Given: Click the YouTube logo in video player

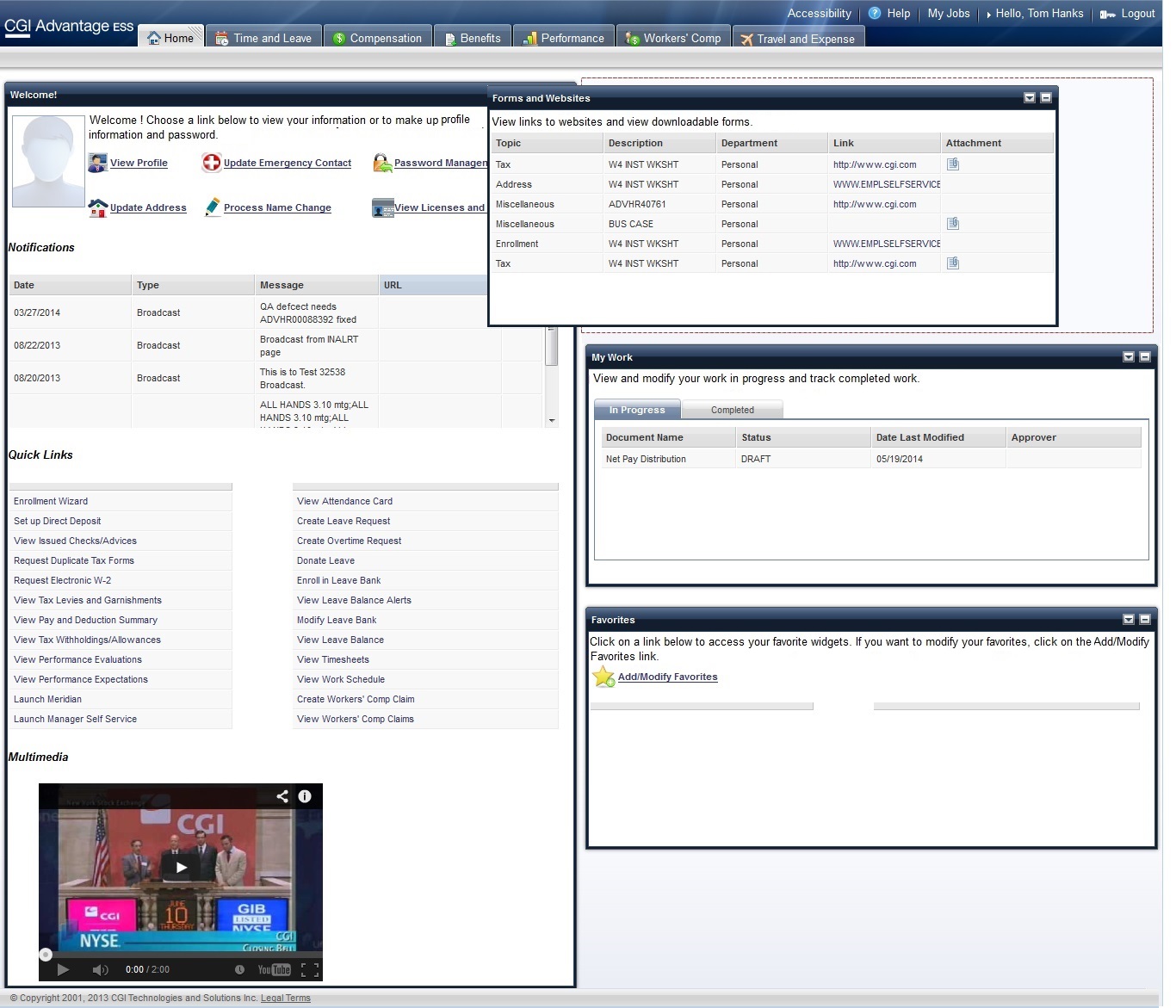Looking at the screenshot, I should pyautogui.click(x=275, y=970).
